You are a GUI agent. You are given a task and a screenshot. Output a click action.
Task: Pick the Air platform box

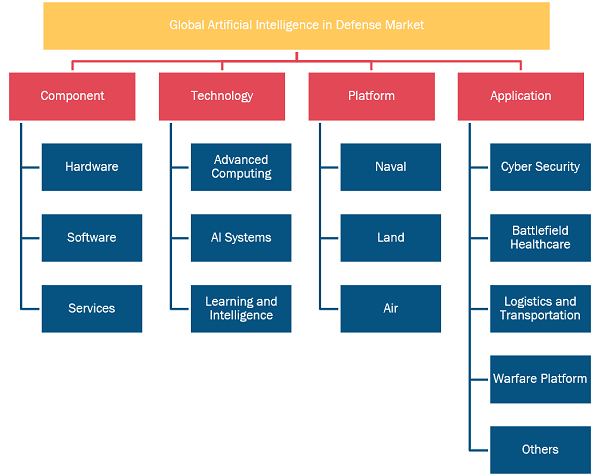point(391,309)
